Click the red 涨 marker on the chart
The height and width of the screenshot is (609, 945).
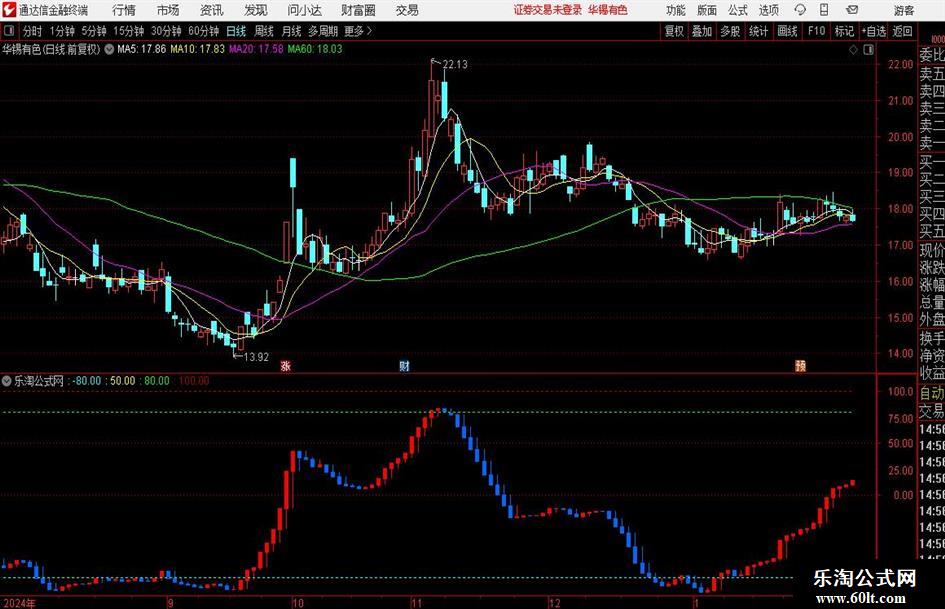click(x=286, y=365)
